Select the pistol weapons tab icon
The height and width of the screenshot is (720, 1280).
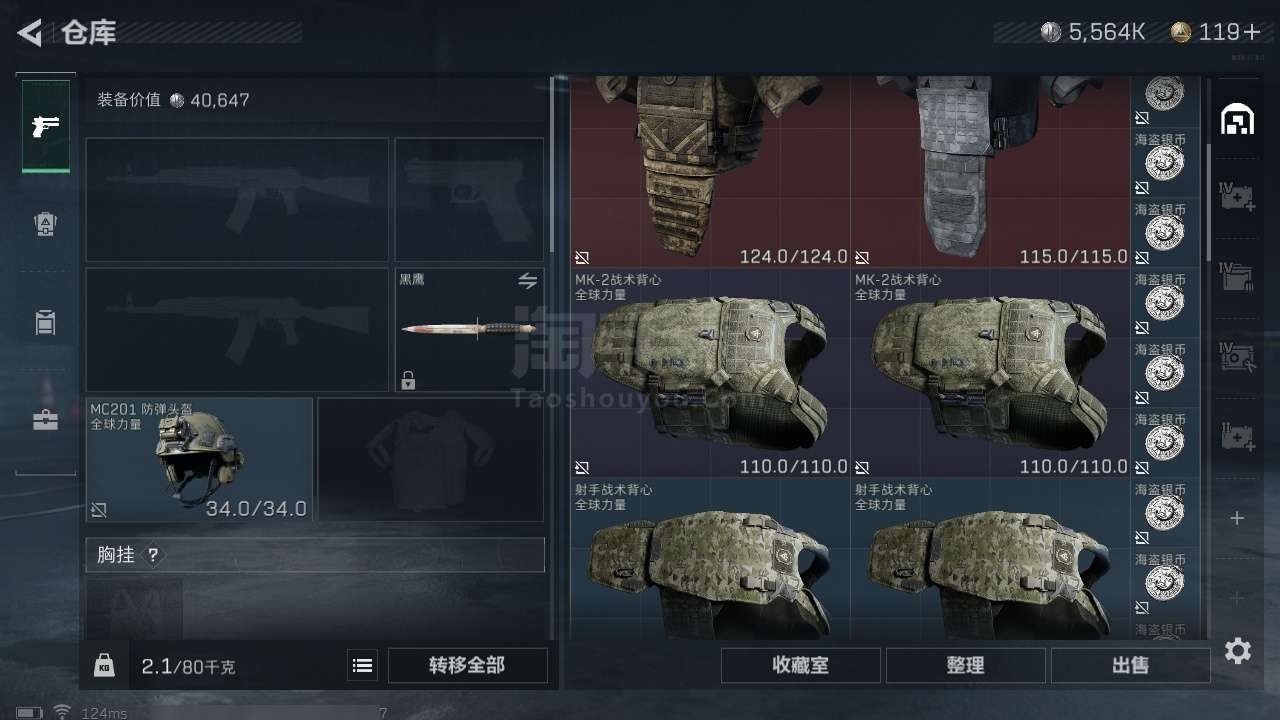[46, 126]
